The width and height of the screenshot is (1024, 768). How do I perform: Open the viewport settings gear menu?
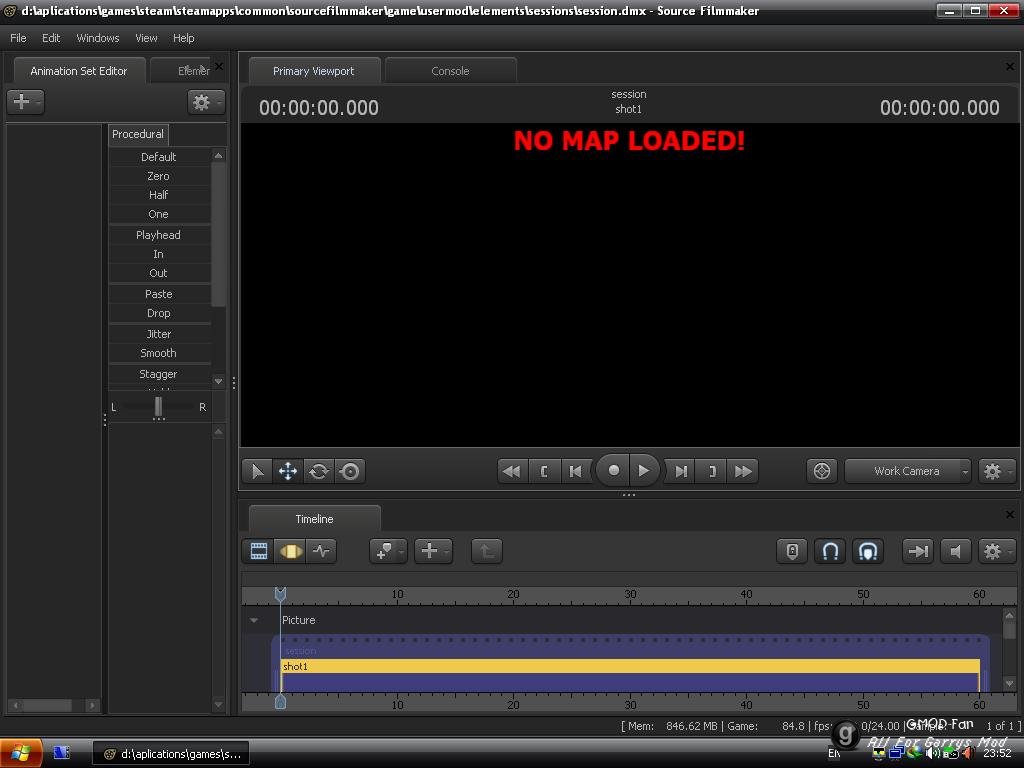[x=997, y=471]
